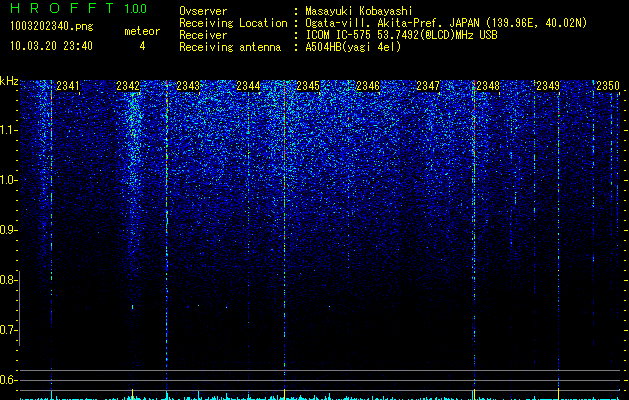
Task: Click the 0.7 frequency axis label
Action: [x=8, y=330]
